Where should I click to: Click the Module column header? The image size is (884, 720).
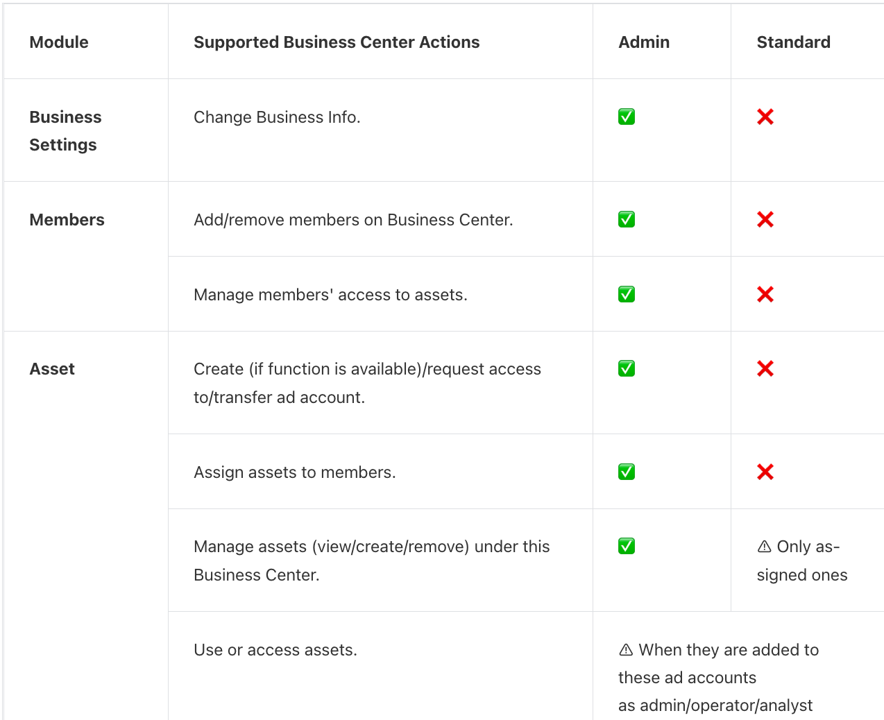tap(59, 42)
